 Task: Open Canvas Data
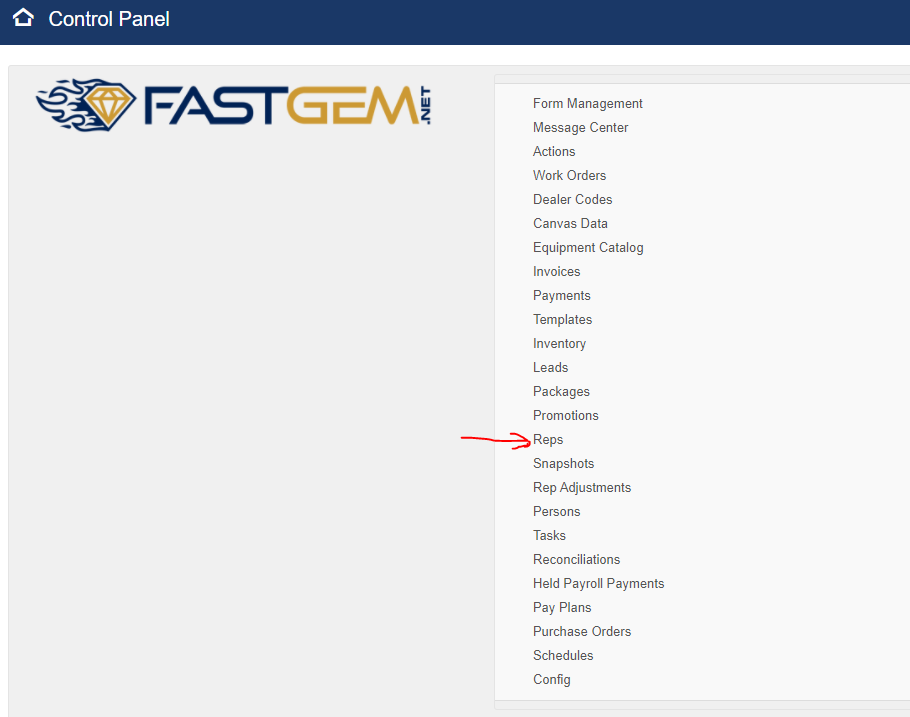[570, 224]
